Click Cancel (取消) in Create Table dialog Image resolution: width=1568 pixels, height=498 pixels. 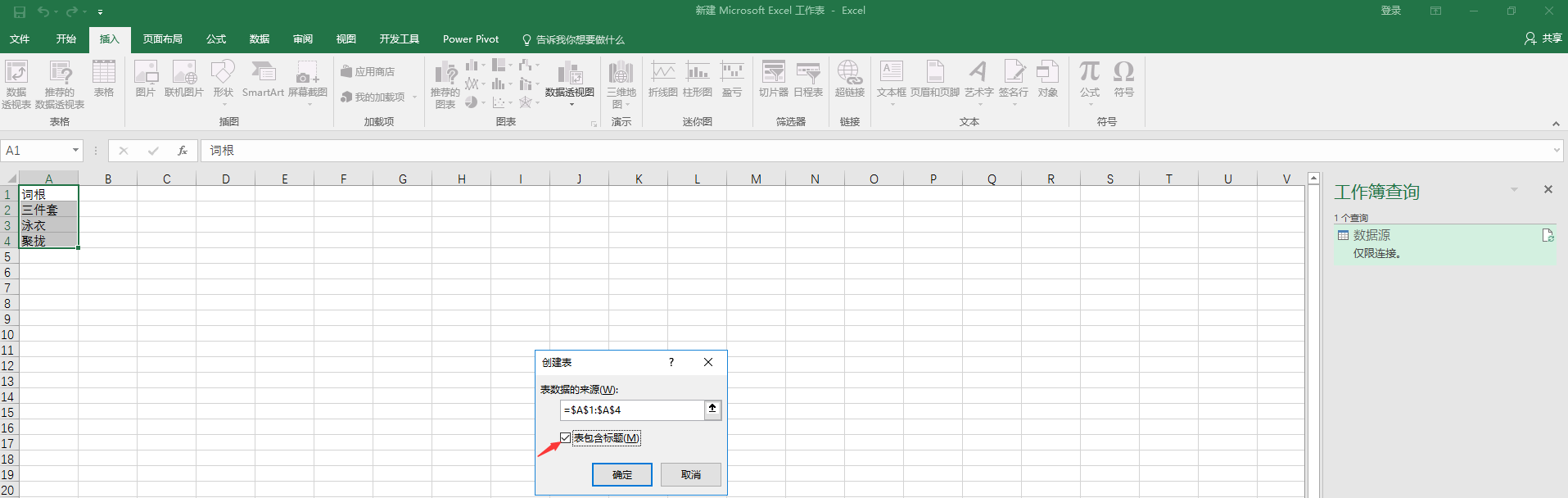tap(691, 474)
